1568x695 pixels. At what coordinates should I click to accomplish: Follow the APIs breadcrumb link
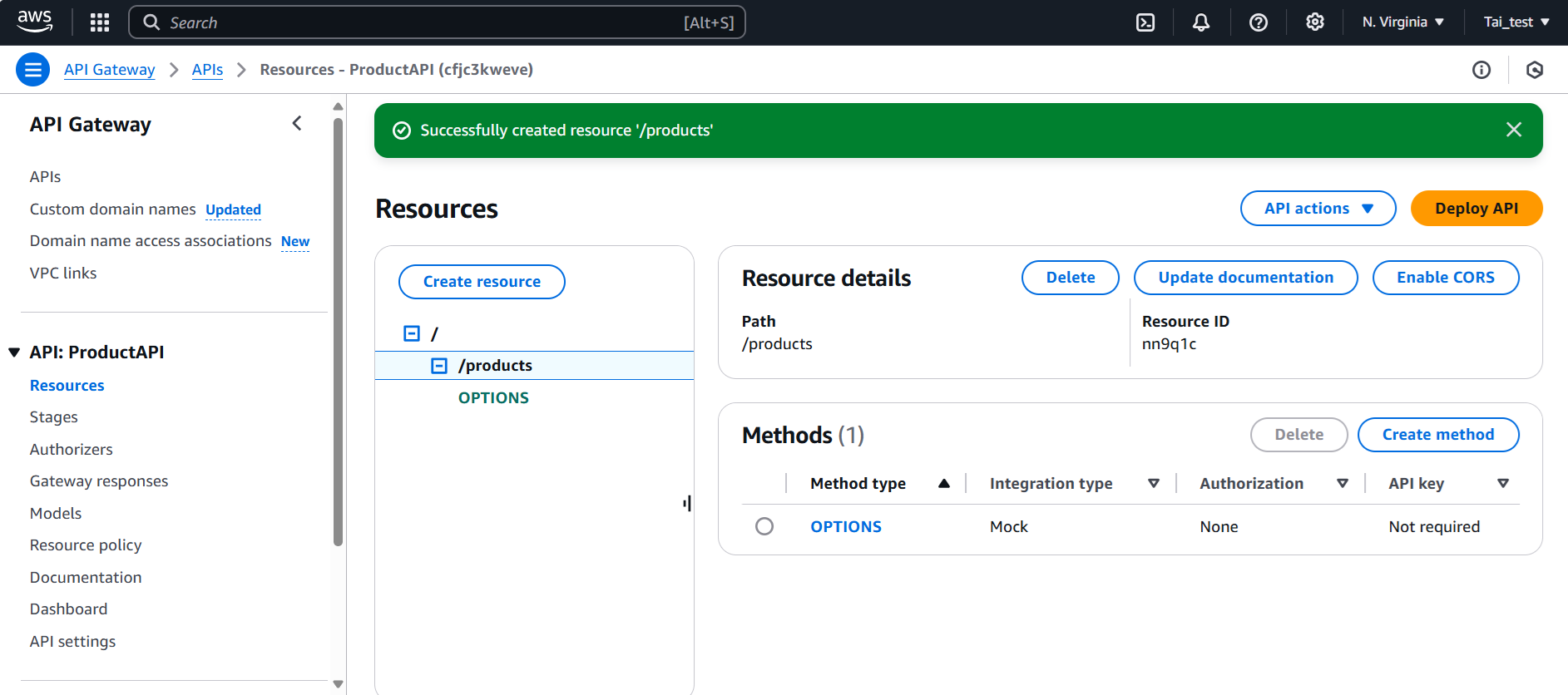(207, 70)
